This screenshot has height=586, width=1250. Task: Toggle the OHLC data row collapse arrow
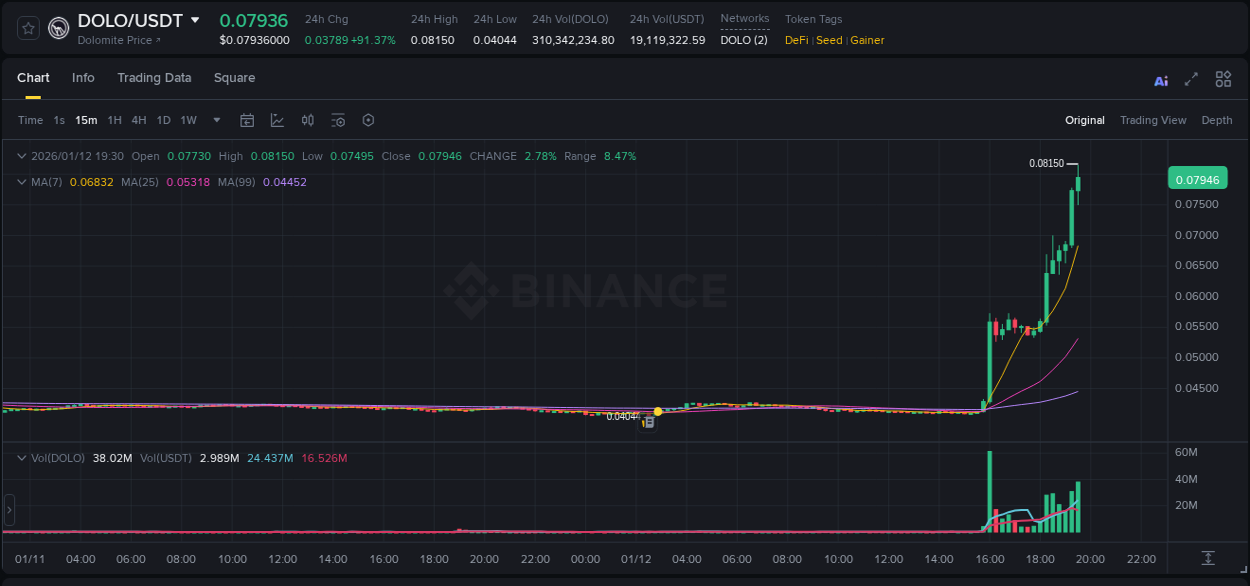tap(21, 156)
